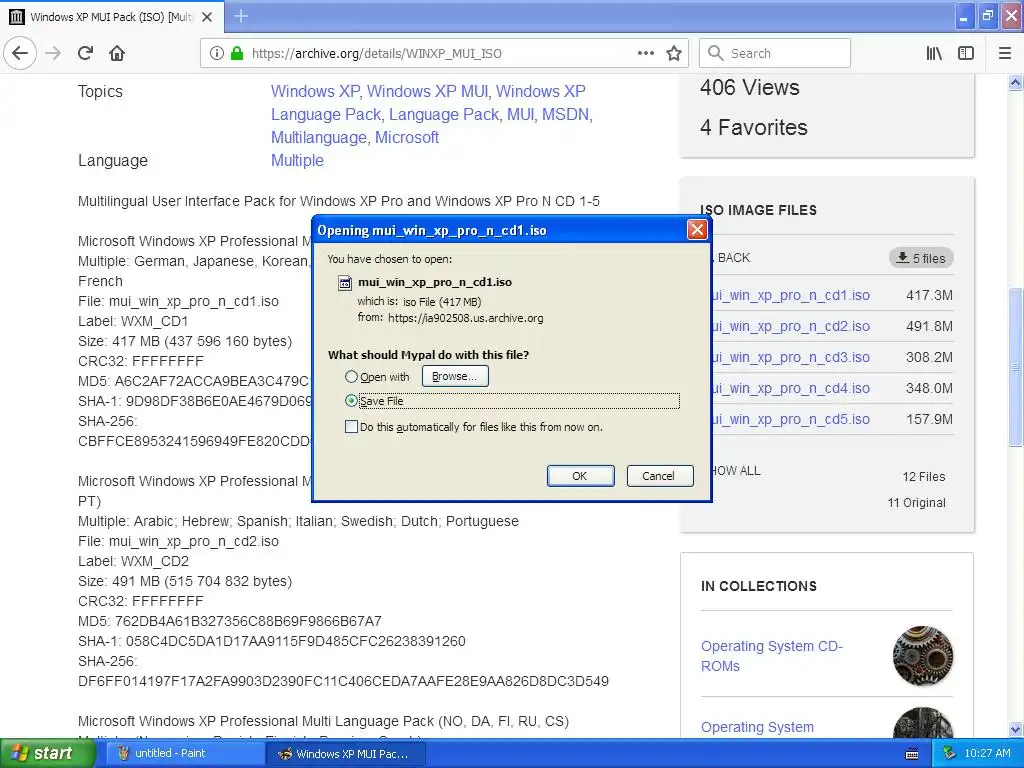The width and height of the screenshot is (1024, 768).
Task: Select the Open with radio button
Action: [351, 377]
